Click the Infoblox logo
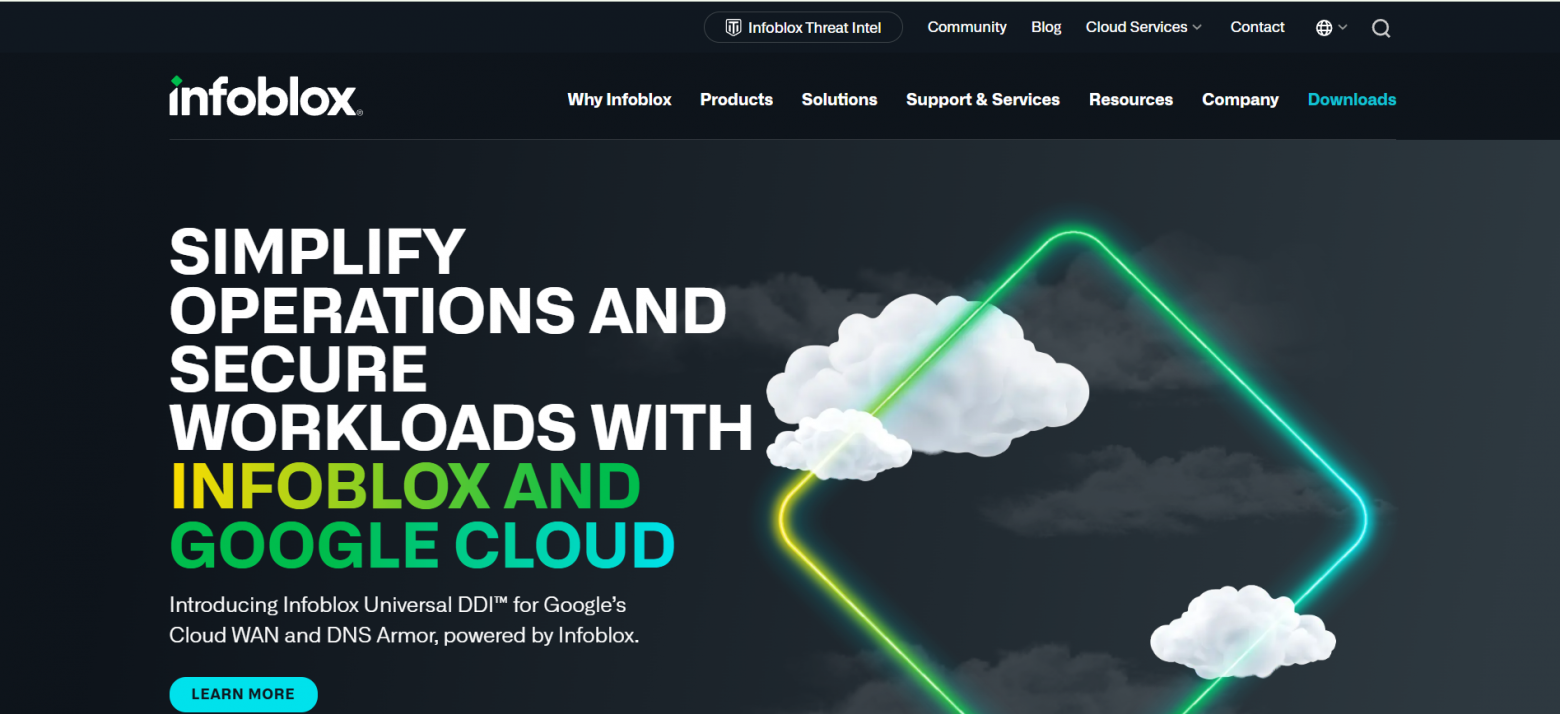This screenshot has width=1560, height=714. (266, 97)
